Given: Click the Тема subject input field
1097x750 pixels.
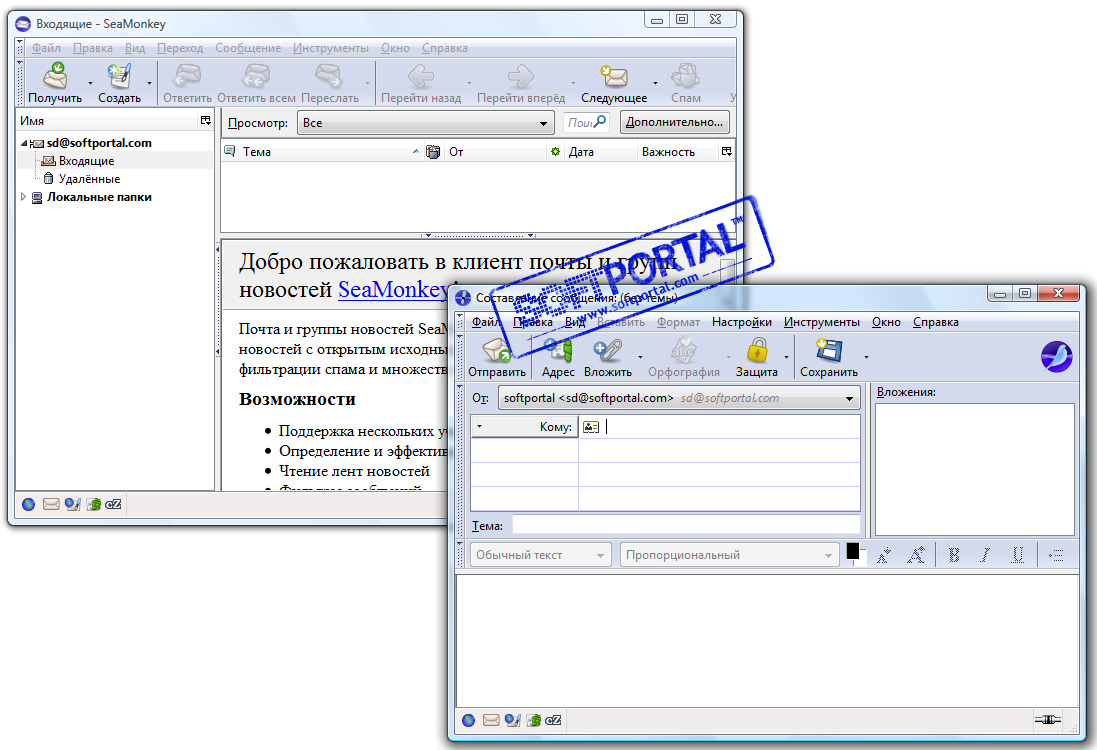Looking at the screenshot, I should [x=686, y=525].
